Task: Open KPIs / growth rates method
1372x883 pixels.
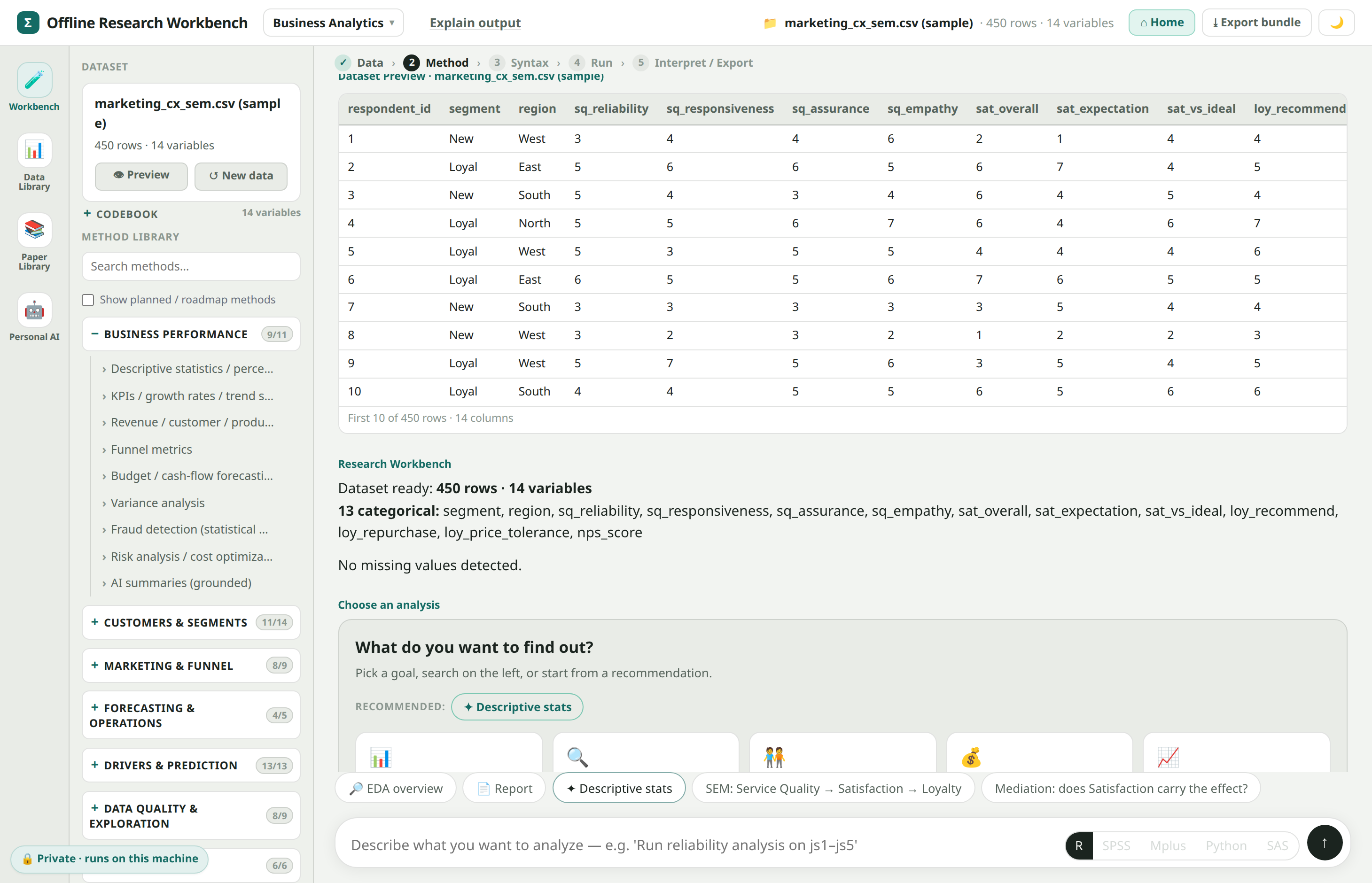Action: pos(192,395)
